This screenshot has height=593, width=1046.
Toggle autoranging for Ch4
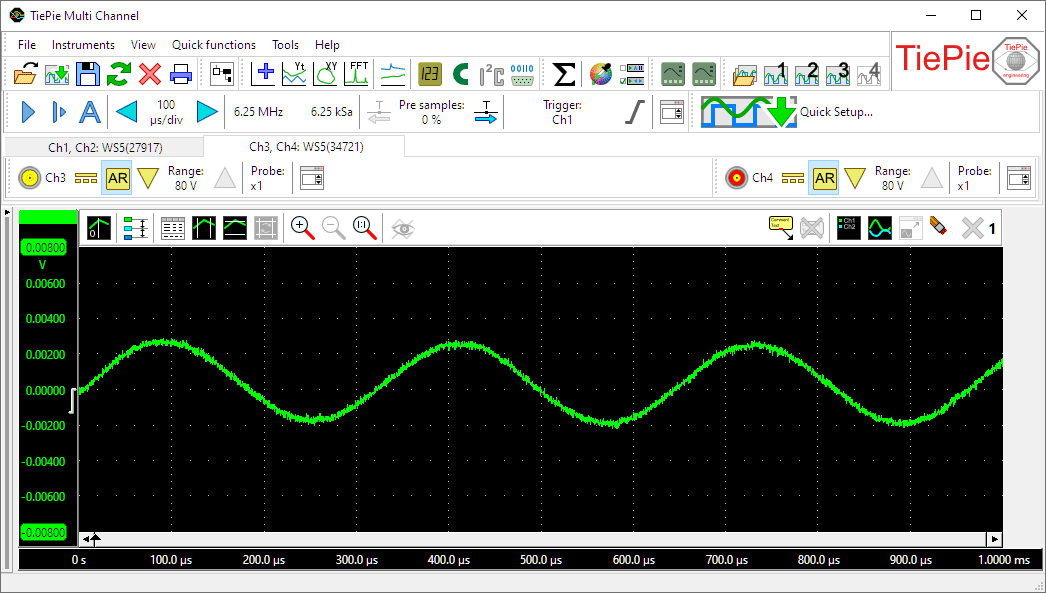click(x=823, y=178)
